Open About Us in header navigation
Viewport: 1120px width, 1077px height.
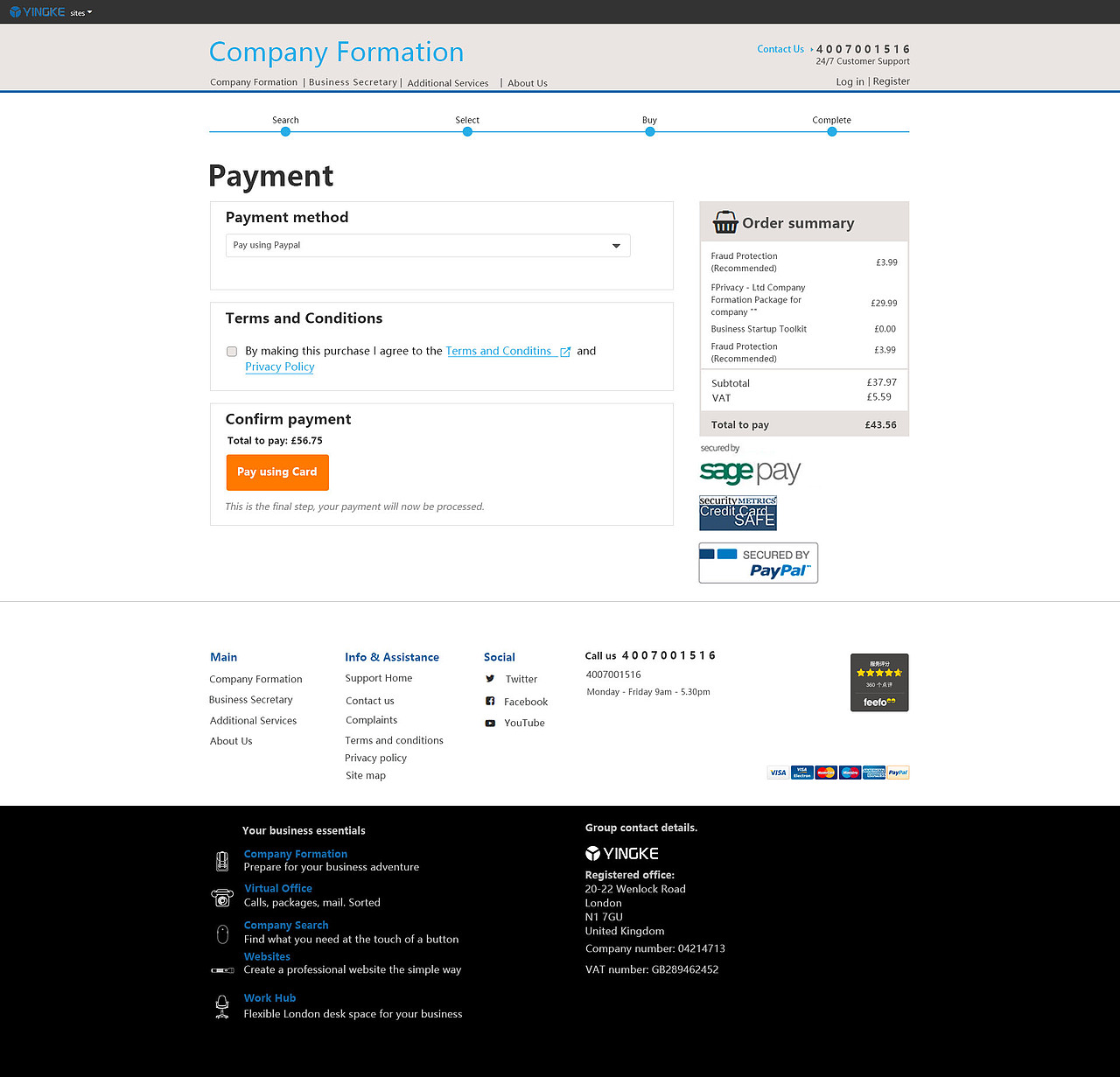click(x=528, y=83)
